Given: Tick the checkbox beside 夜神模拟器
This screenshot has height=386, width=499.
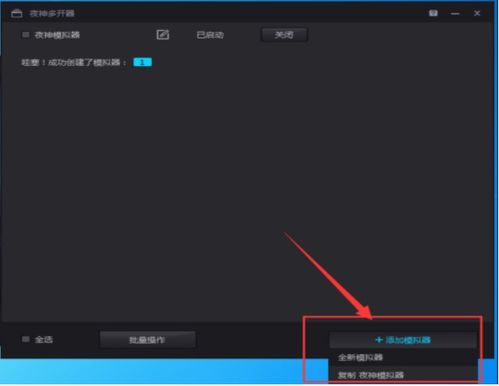Looking at the screenshot, I should (x=25, y=35).
